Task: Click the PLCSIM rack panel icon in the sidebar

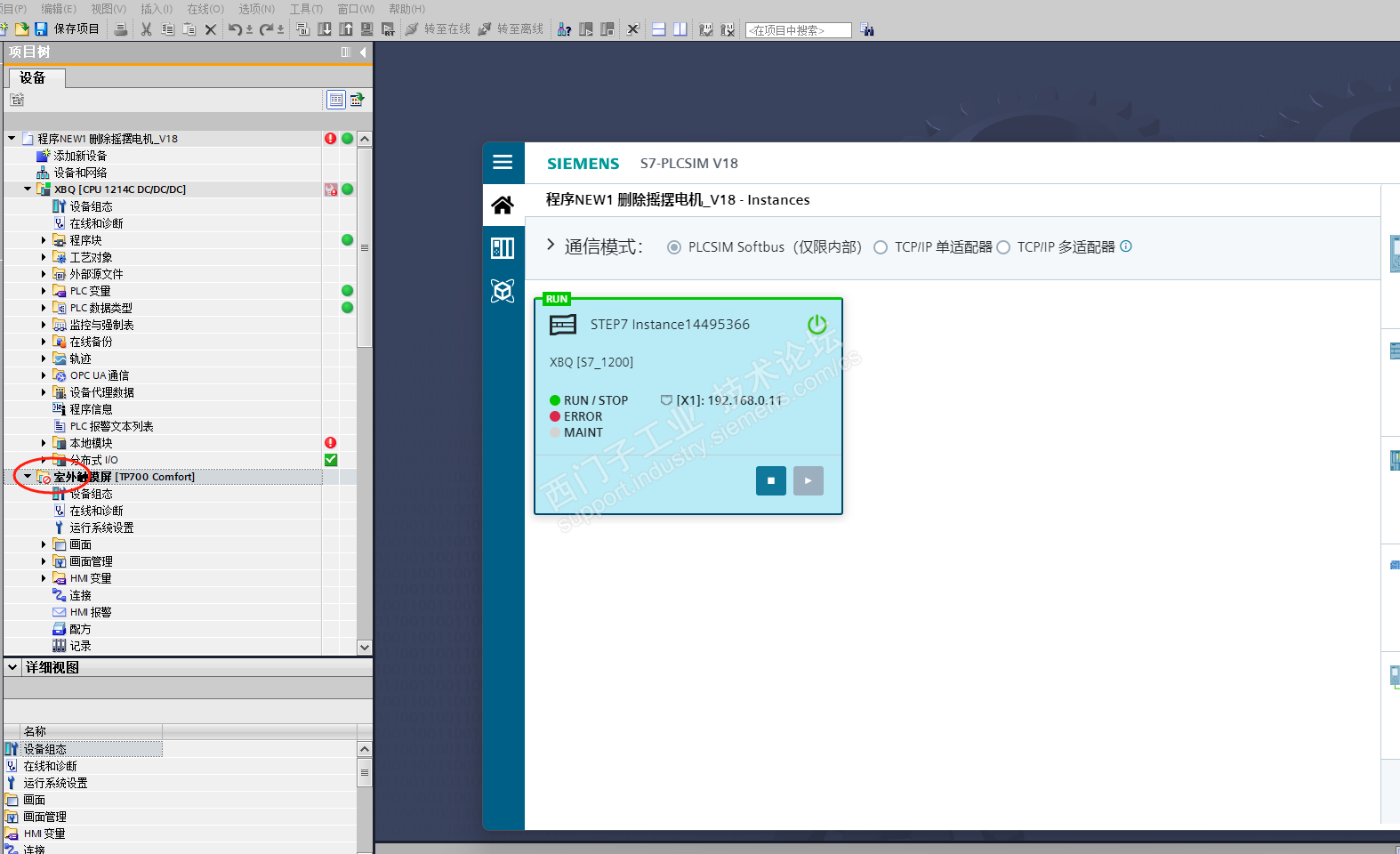Action: pos(503,248)
